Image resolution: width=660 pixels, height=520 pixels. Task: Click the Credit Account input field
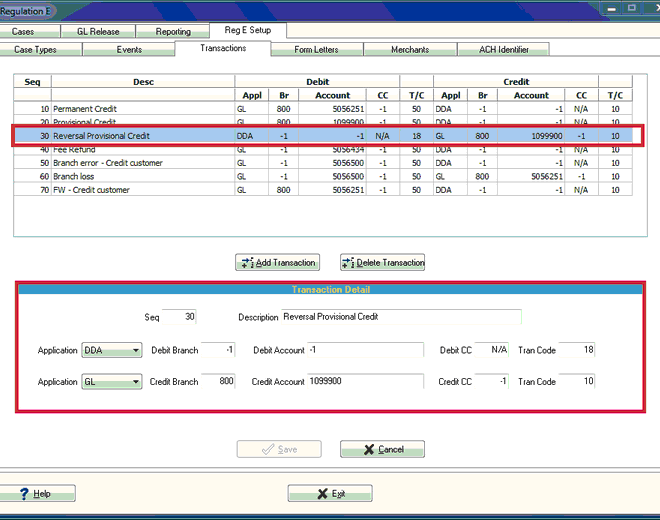(364, 382)
